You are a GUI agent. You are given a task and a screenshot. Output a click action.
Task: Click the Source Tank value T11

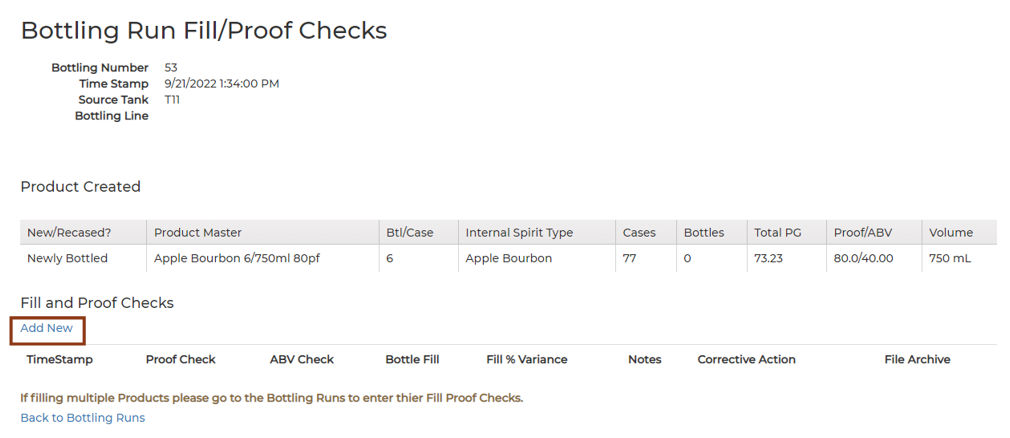(172, 100)
